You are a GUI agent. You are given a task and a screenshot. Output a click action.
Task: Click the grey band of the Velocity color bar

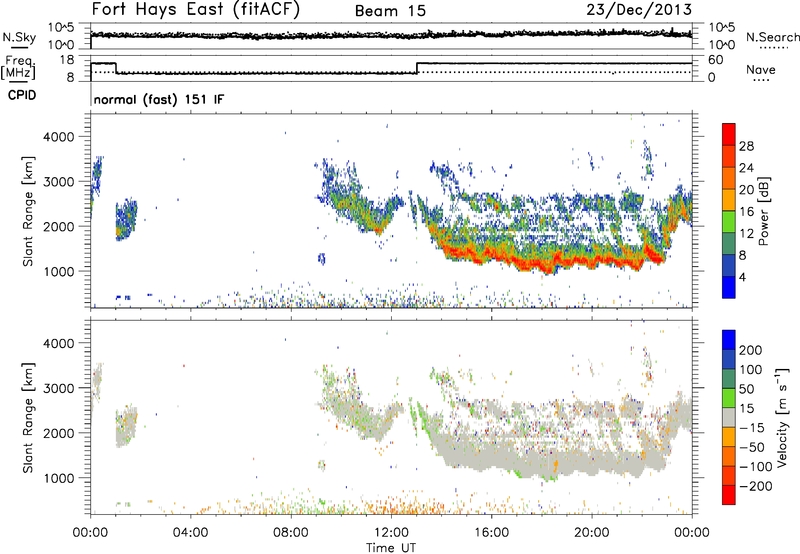pos(729,418)
